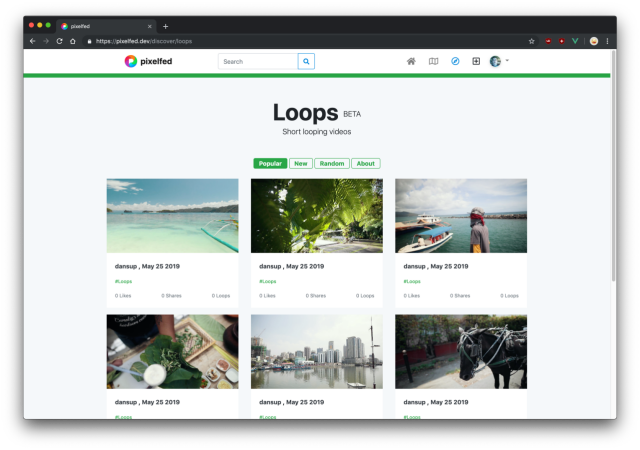The width and height of the screenshot is (640, 450).
Task: Click 0 Loops on the harbor card
Action: click(509, 296)
